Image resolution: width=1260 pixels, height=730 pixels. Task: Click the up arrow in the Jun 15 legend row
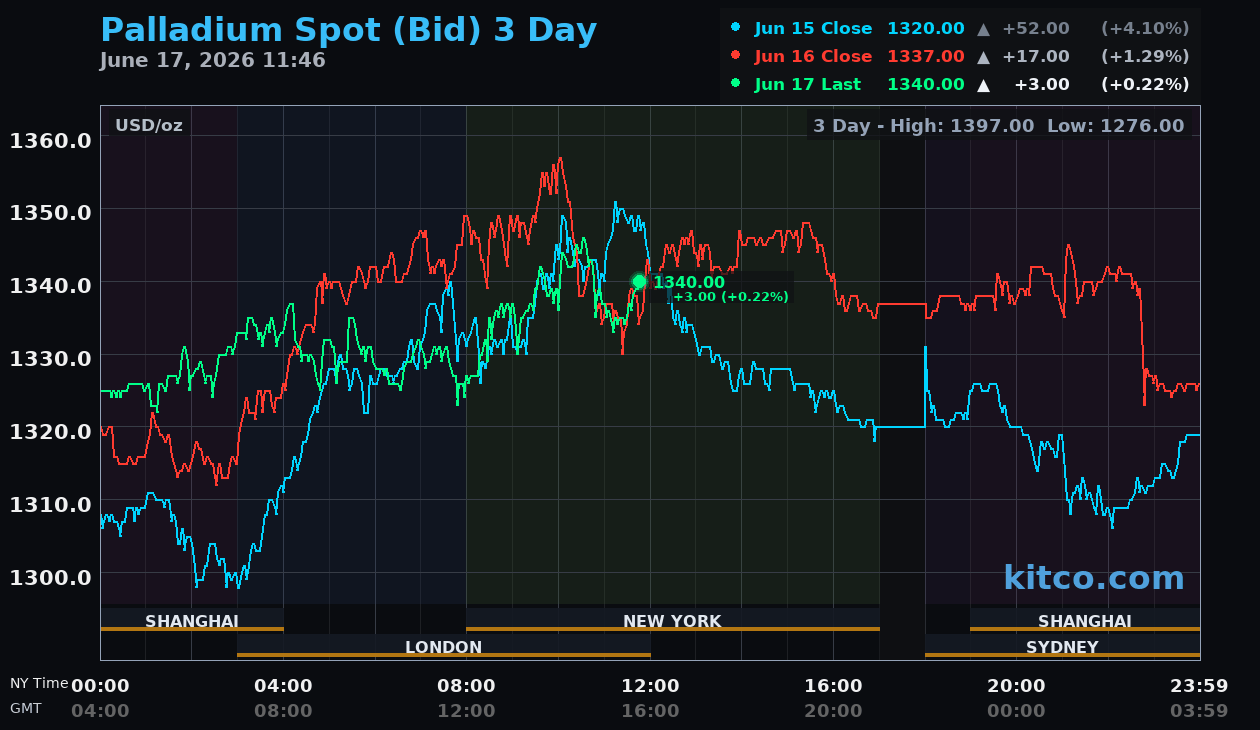[984, 29]
